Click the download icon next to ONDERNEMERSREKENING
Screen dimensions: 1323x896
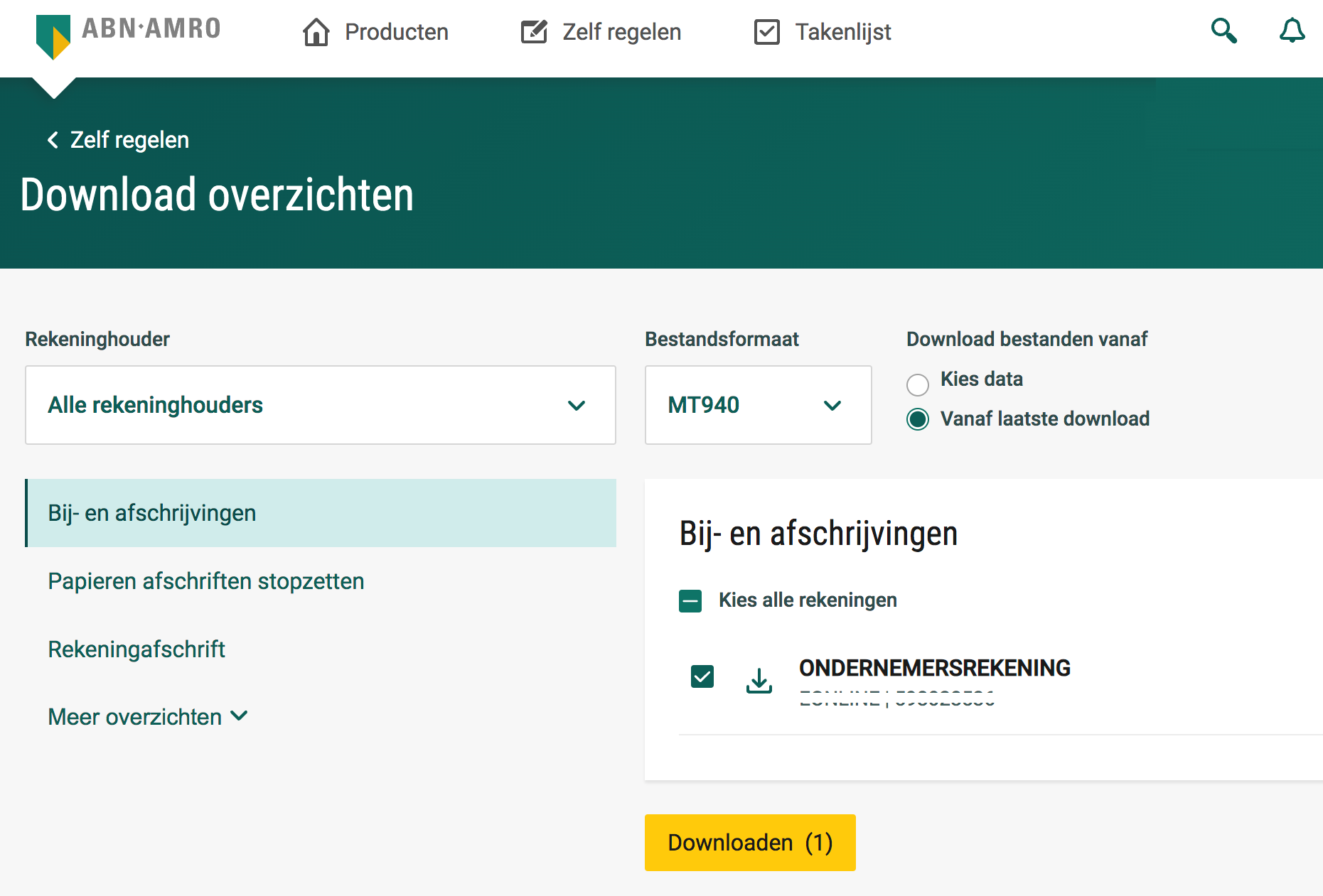tap(759, 680)
